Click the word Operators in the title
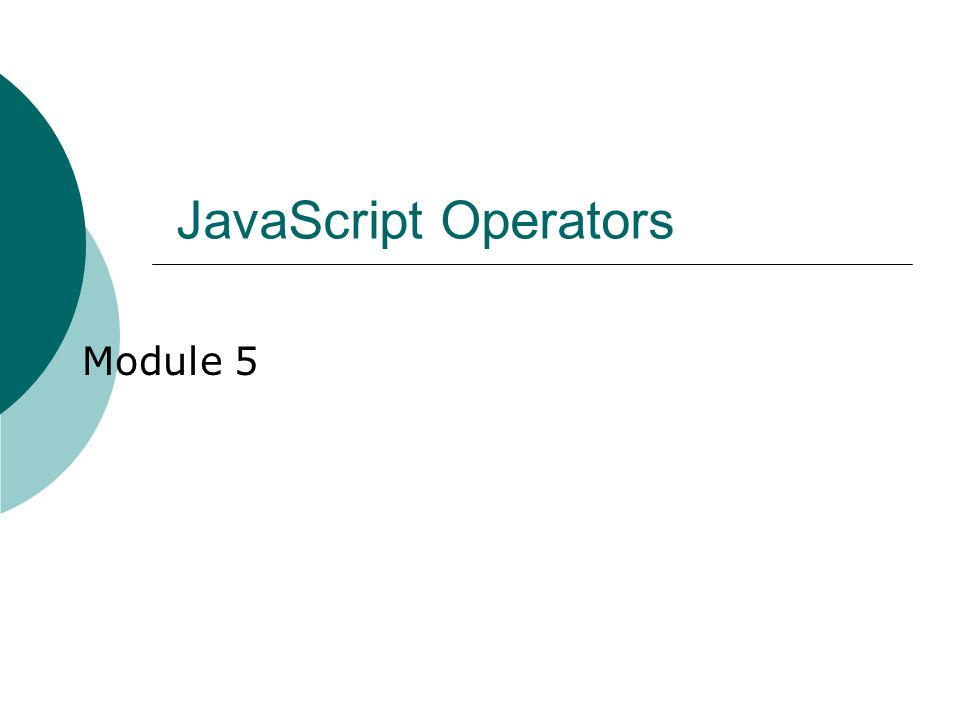960x720 pixels. pos(557,220)
